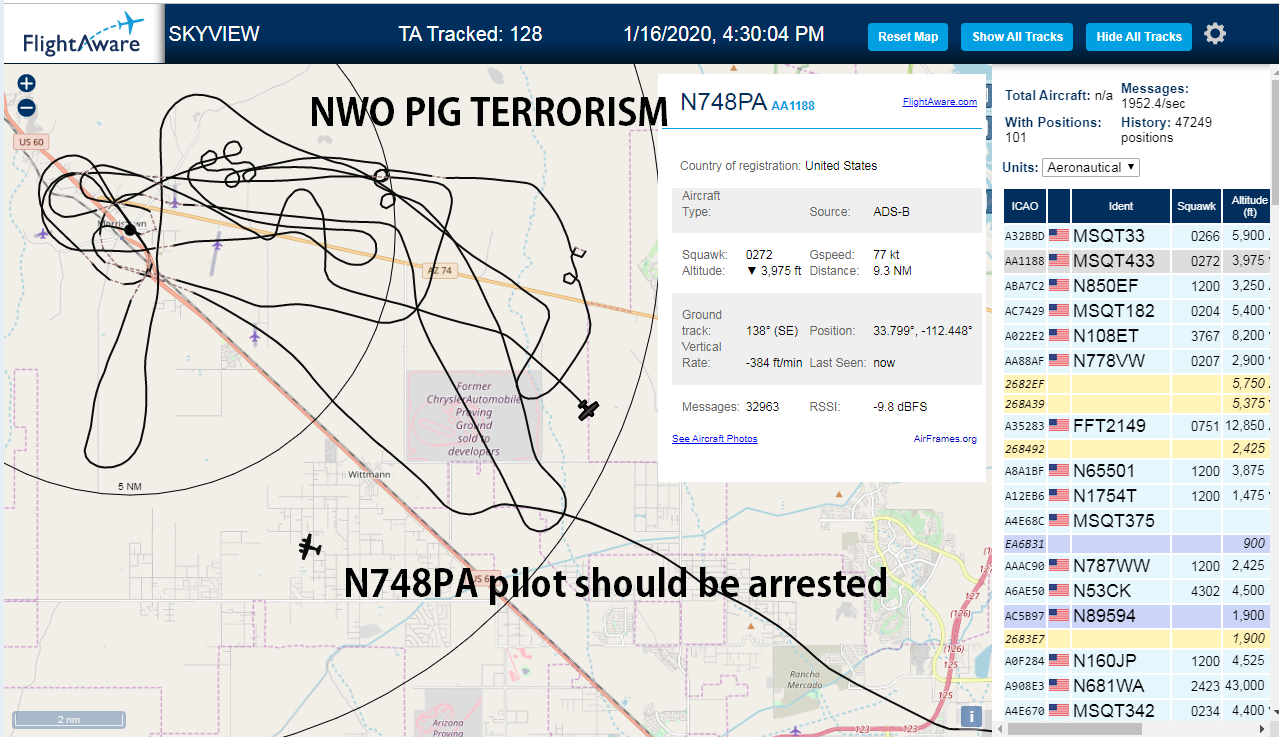Screen dimensions: 1279x737
Task: Select the N65501 aircraft row
Action: 1136,471
